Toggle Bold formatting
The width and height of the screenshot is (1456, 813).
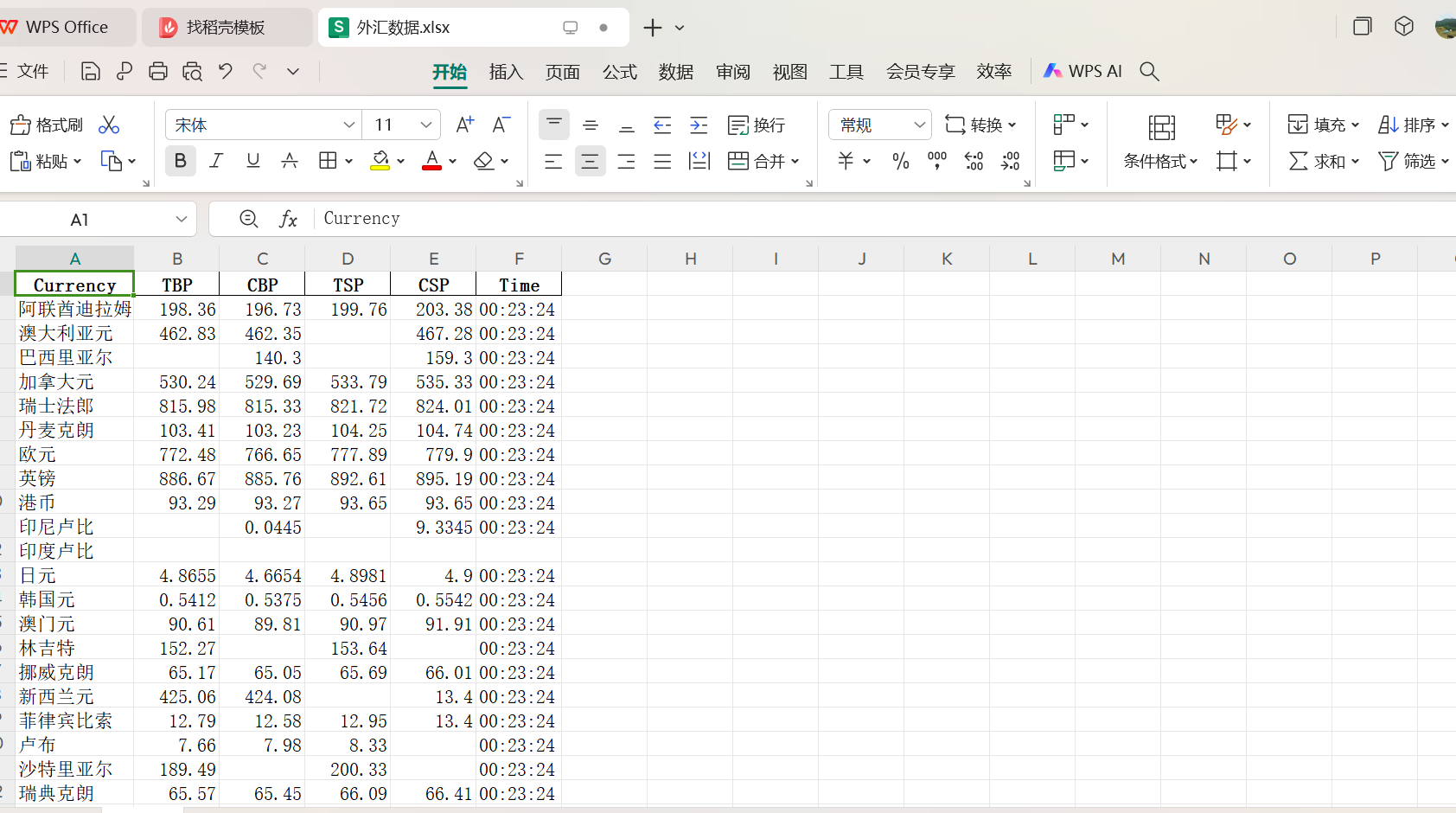coord(180,161)
